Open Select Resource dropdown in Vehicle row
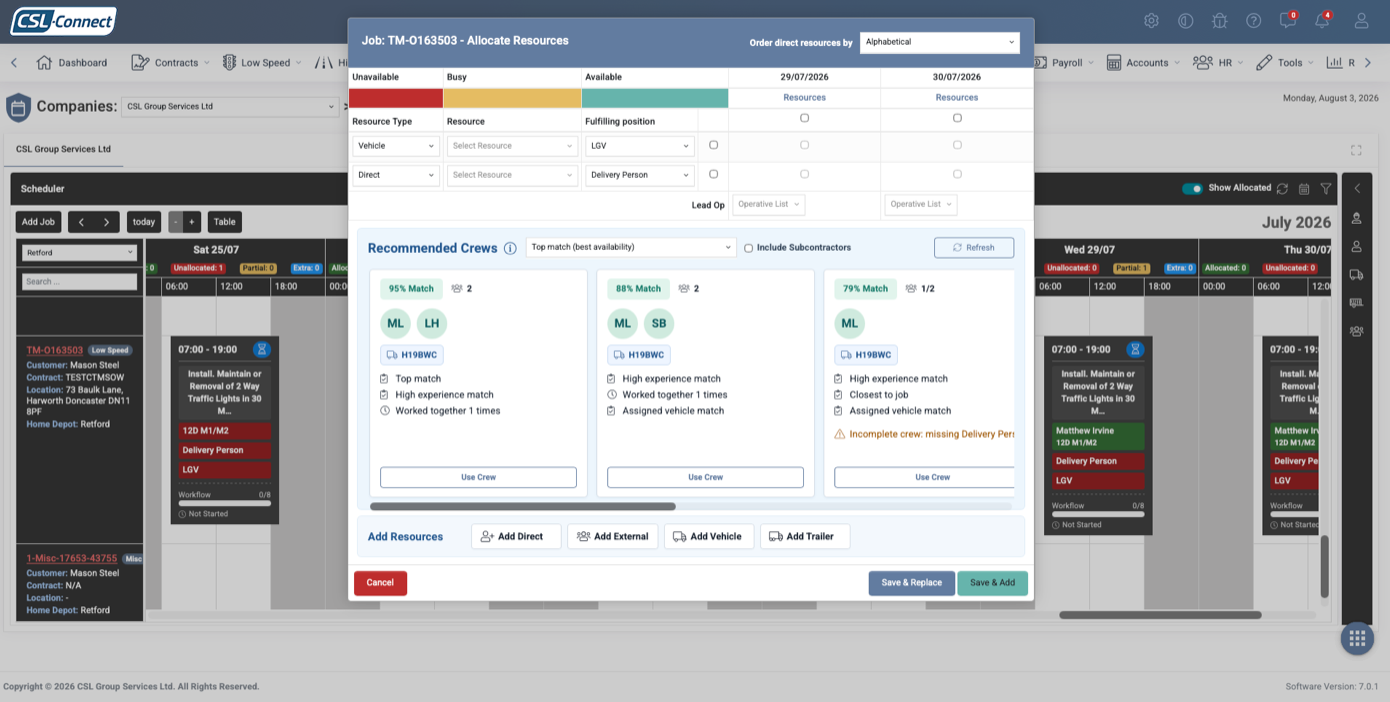This screenshot has height=702, width=1390. click(513, 146)
